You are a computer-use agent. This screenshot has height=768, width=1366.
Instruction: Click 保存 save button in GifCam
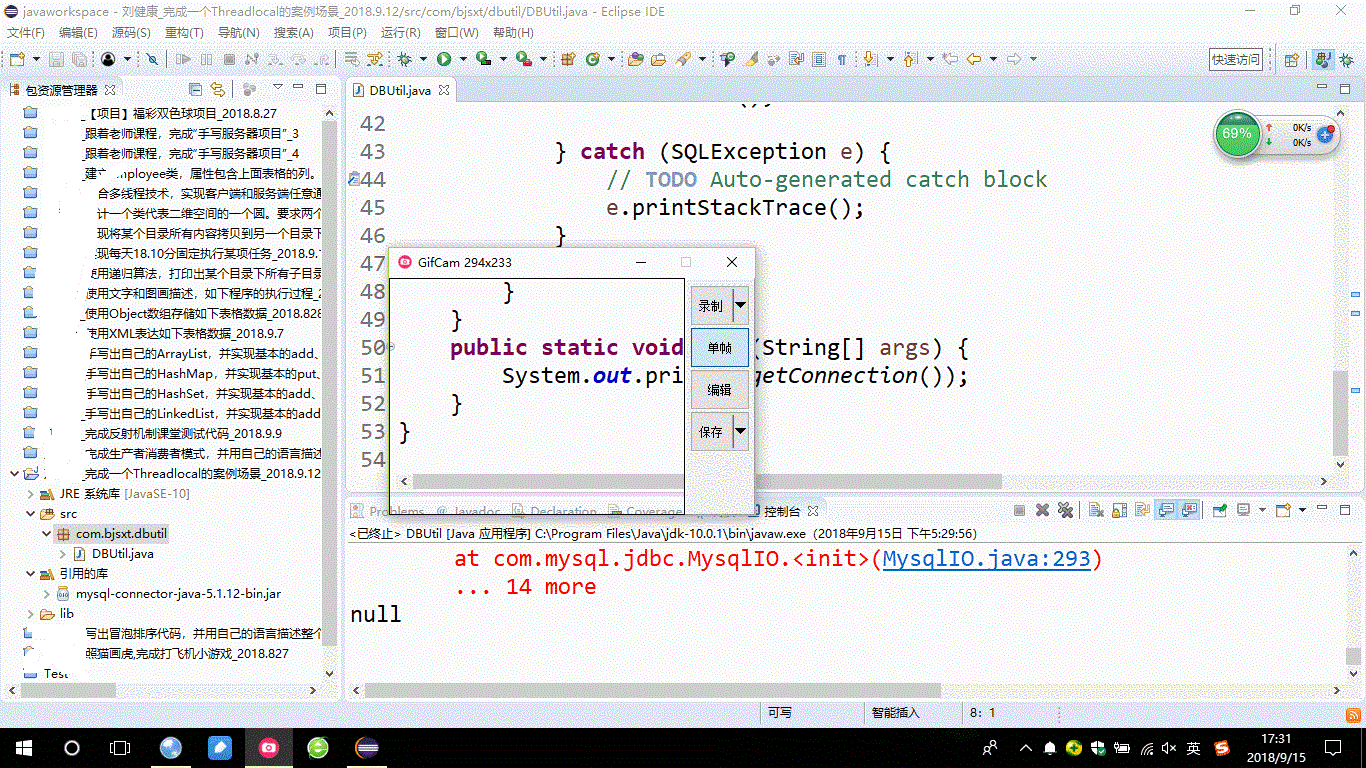[x=711, y=432]
